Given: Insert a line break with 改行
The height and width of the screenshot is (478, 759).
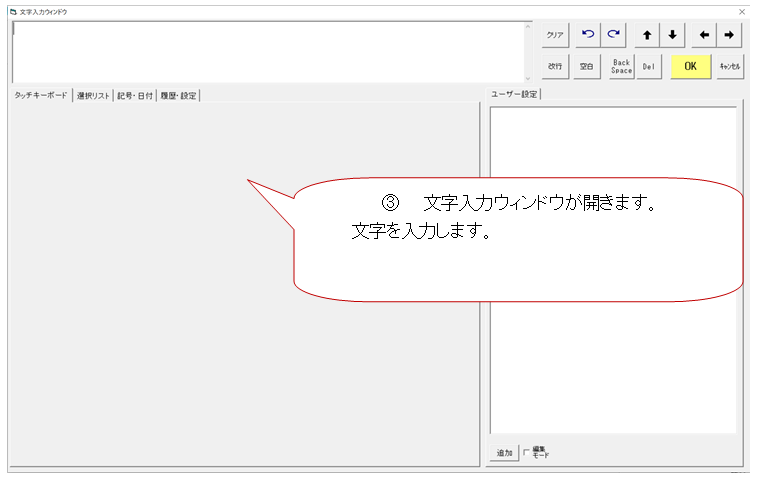Looking at the screenshot, I should click(554, 66).
